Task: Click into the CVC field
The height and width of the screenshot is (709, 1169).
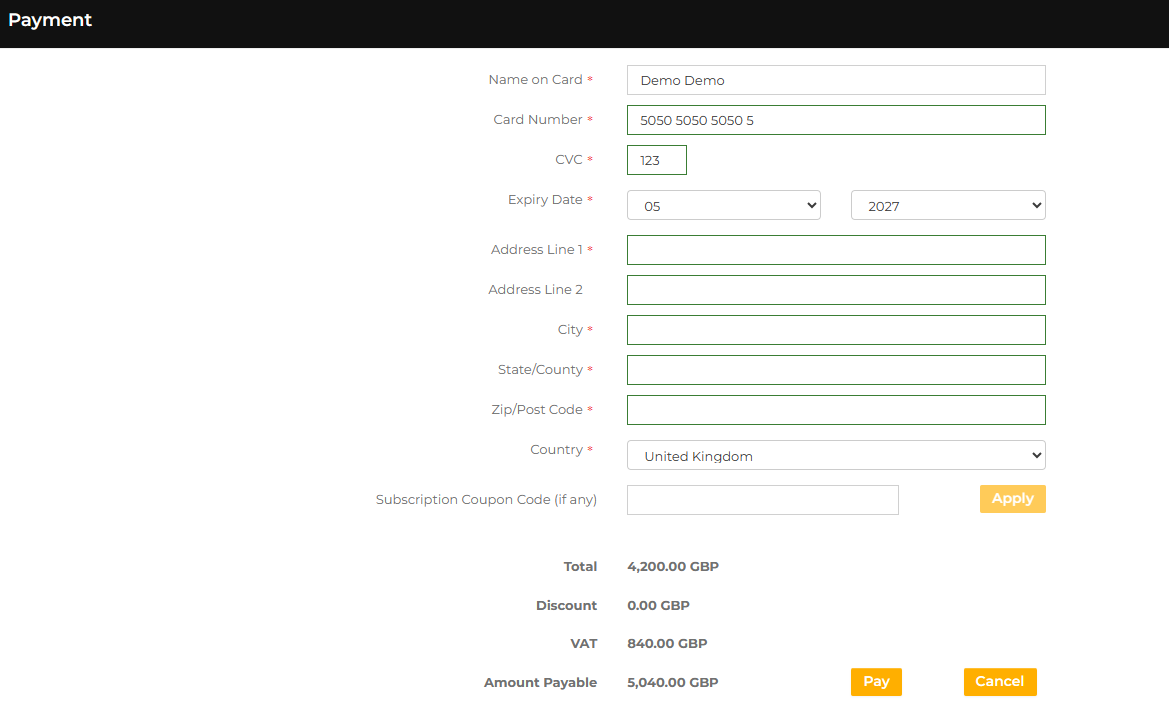Action: [656, 160]
